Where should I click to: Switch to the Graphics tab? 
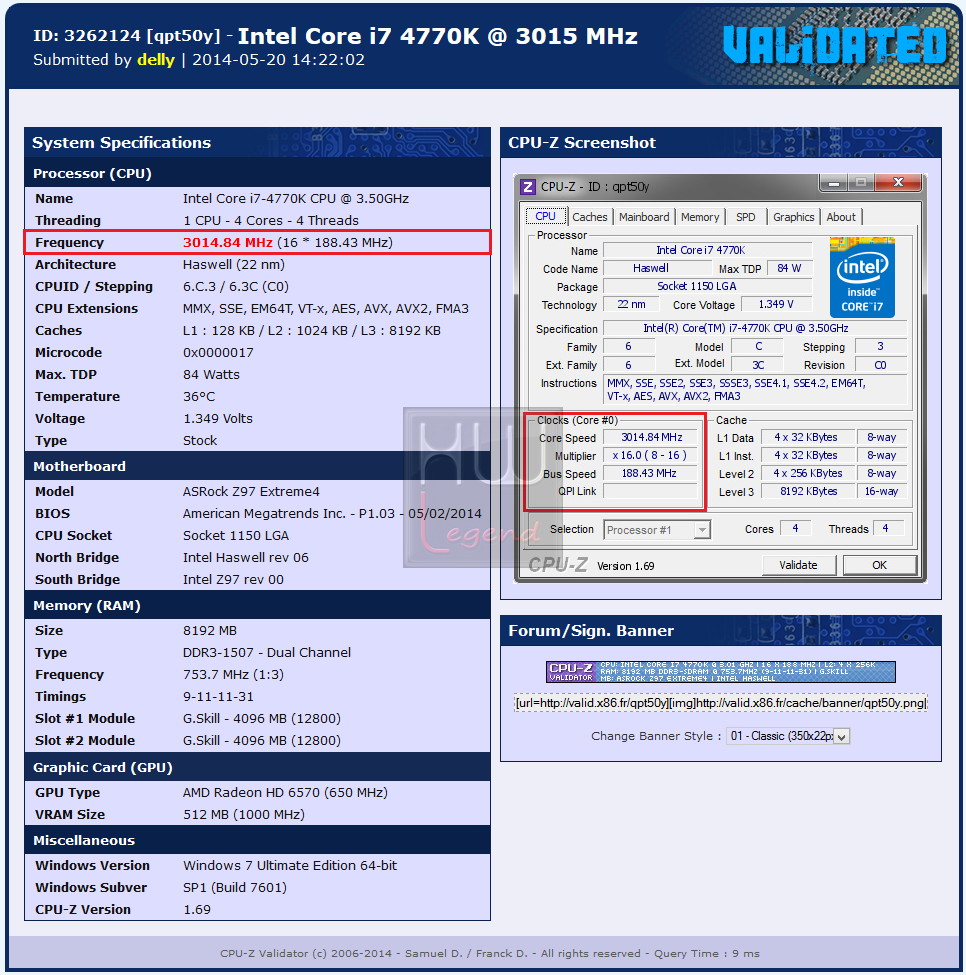(794, 217)
